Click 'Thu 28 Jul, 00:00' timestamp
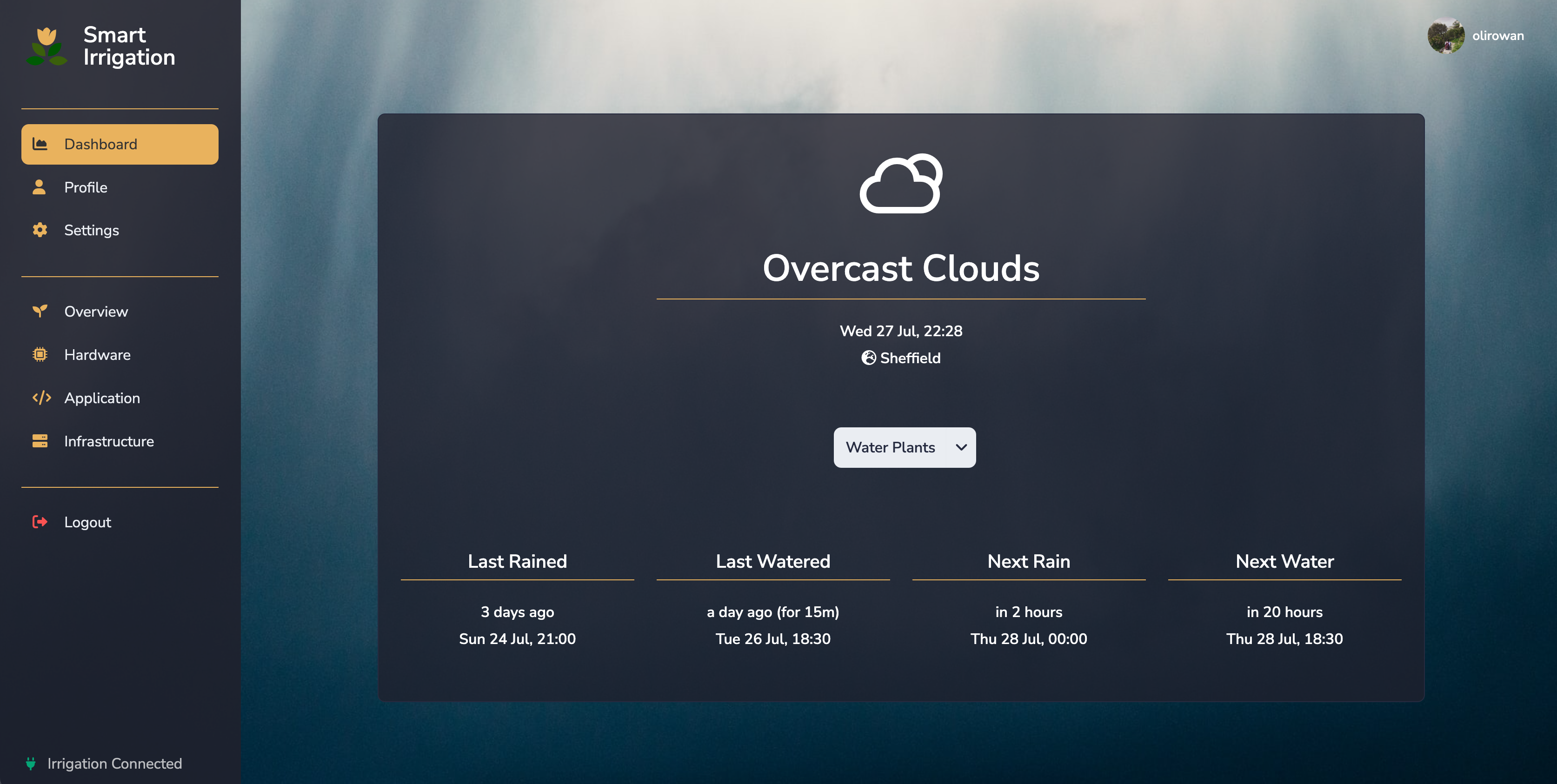Image resolution: width=1557 pixels, height=784 pixels. click(x=1029, y=638)
